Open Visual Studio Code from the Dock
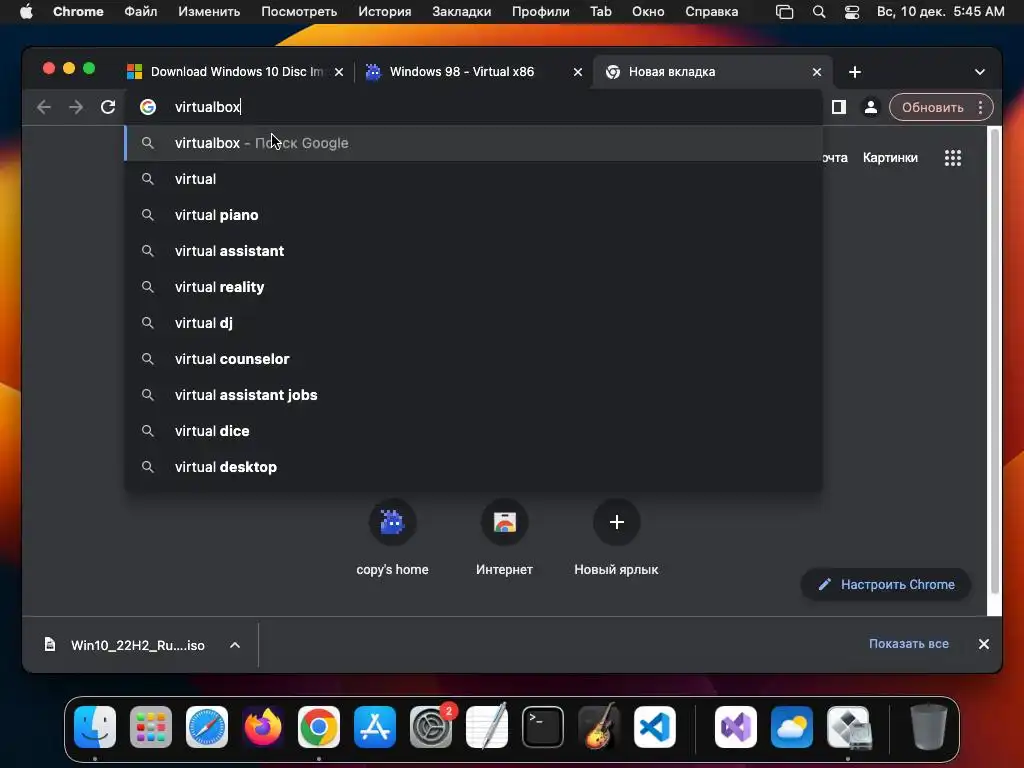This screenshot has width=1024, height=768. (x=654, y=727)
